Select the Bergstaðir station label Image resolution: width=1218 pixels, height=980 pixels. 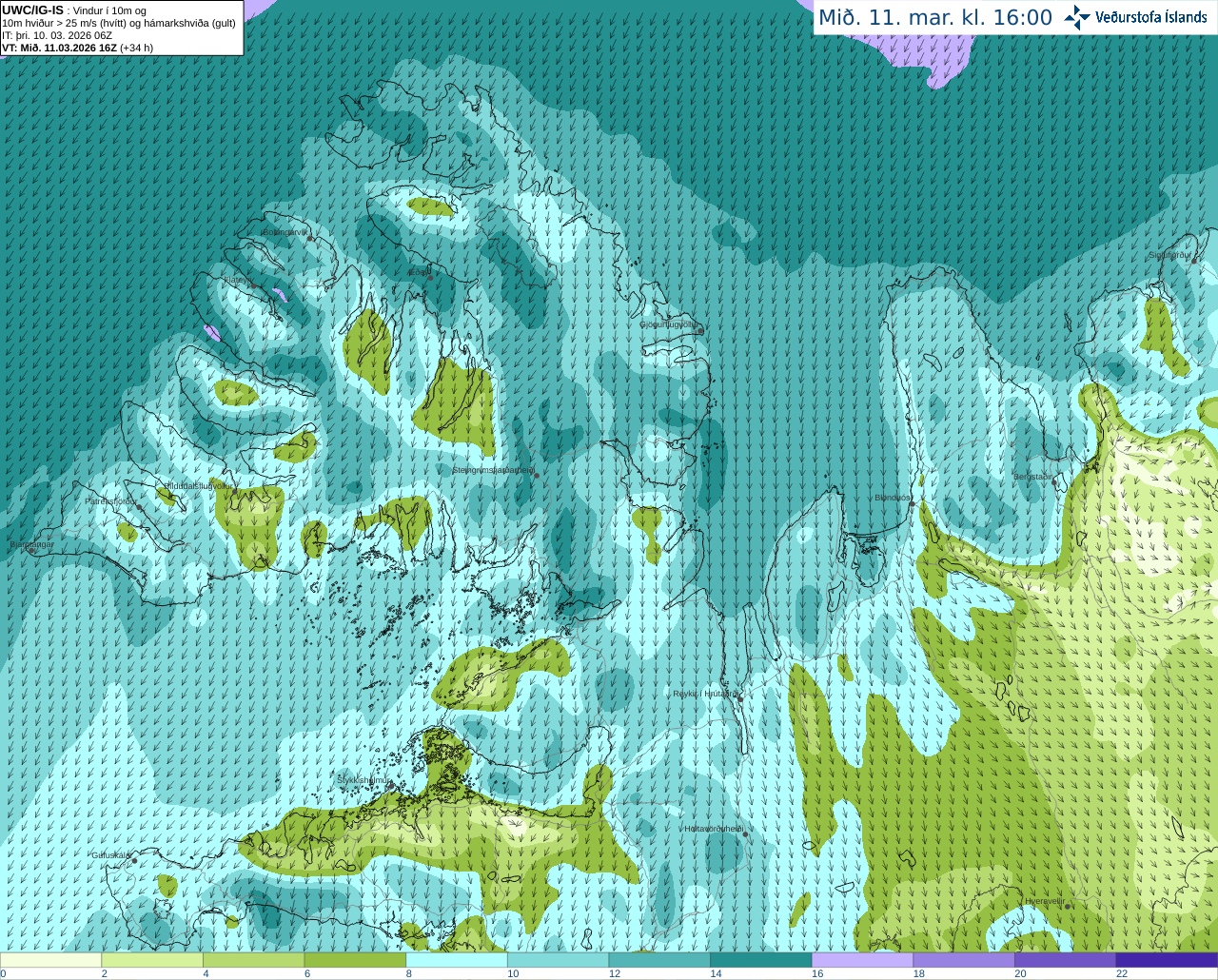click(1033, 477)
